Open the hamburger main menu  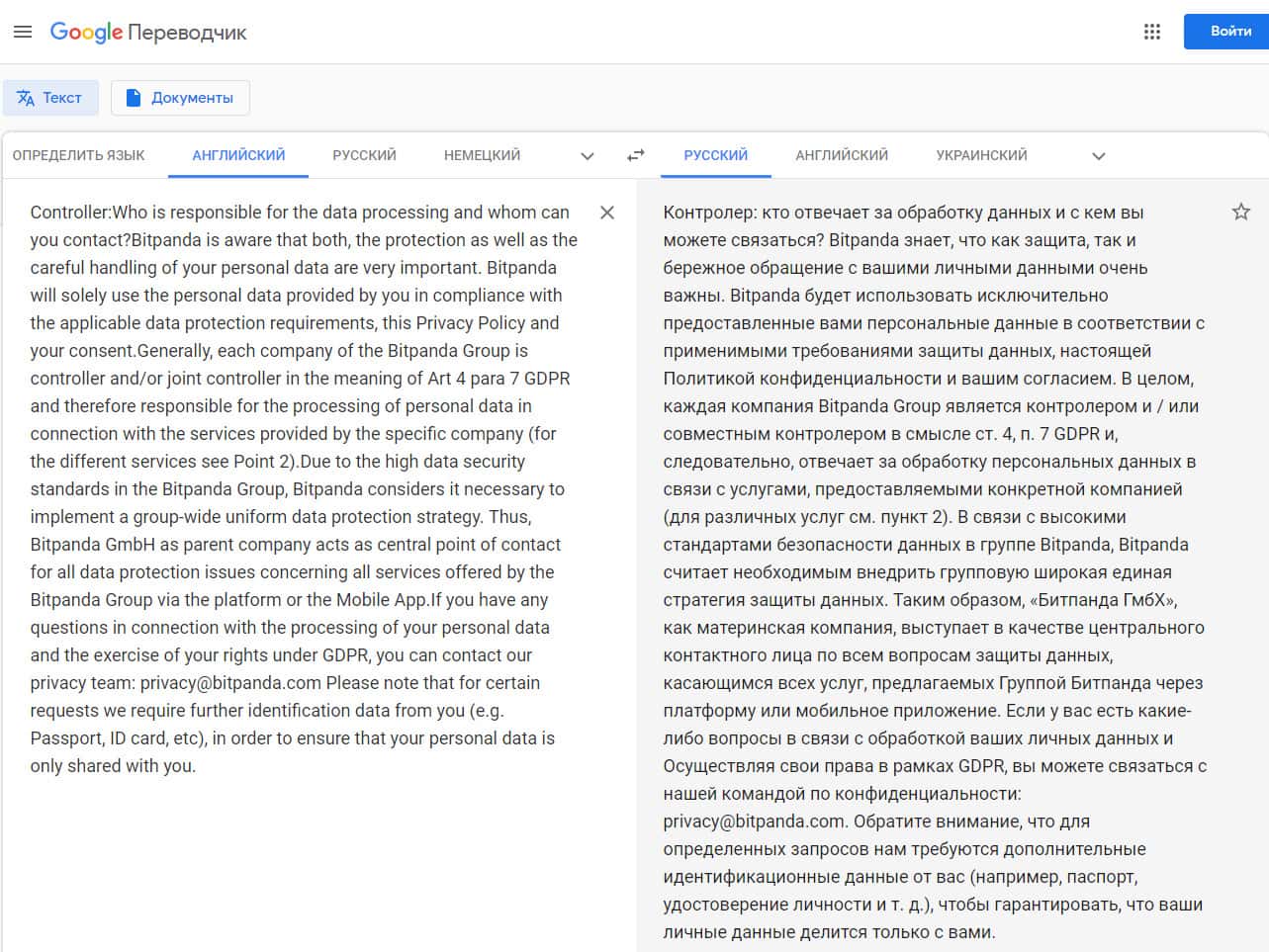(23, 32)
